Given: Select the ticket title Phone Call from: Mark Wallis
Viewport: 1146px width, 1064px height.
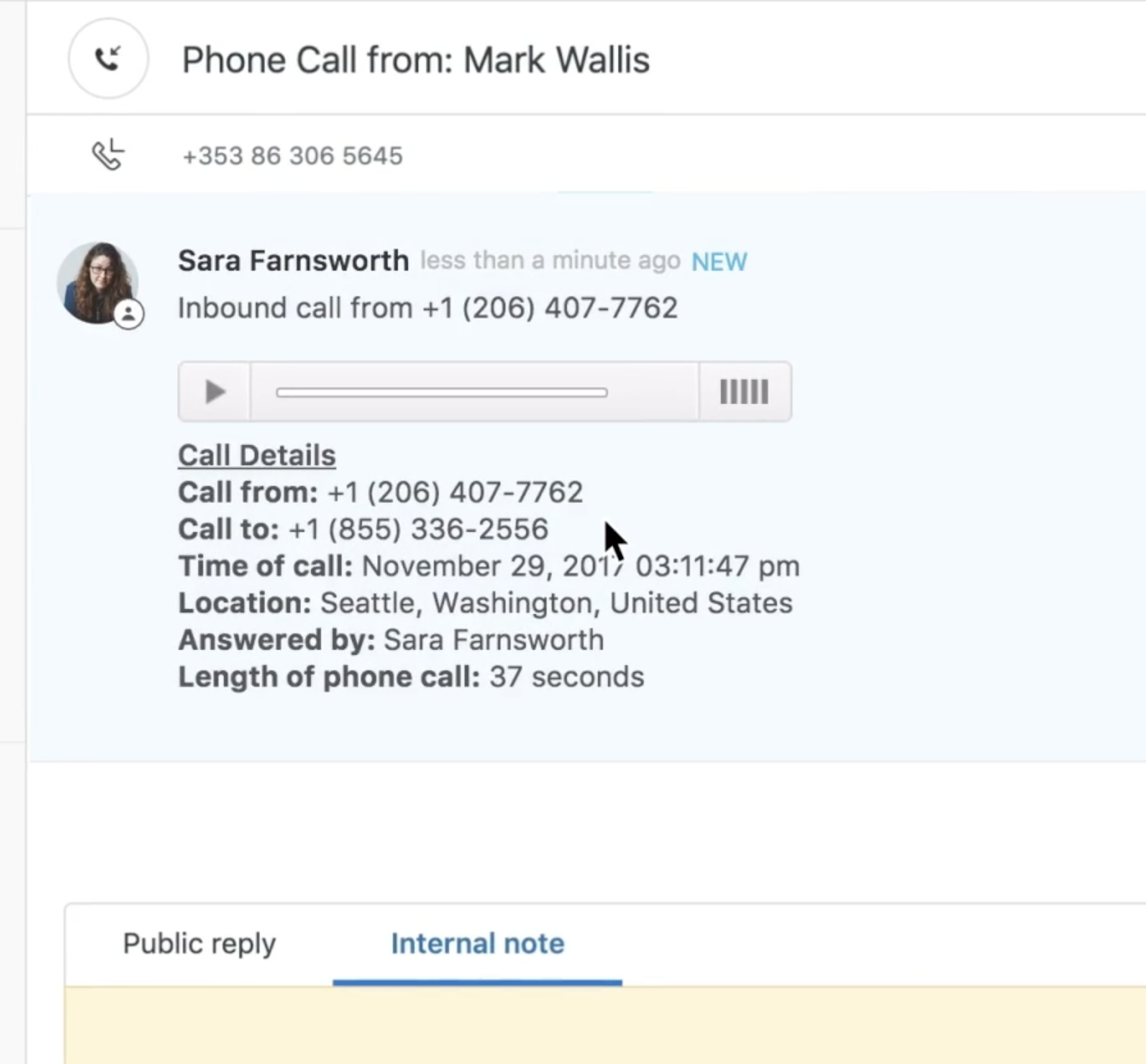Looking at the screenshot, I should pyautogui.click(x=416, y=59).
